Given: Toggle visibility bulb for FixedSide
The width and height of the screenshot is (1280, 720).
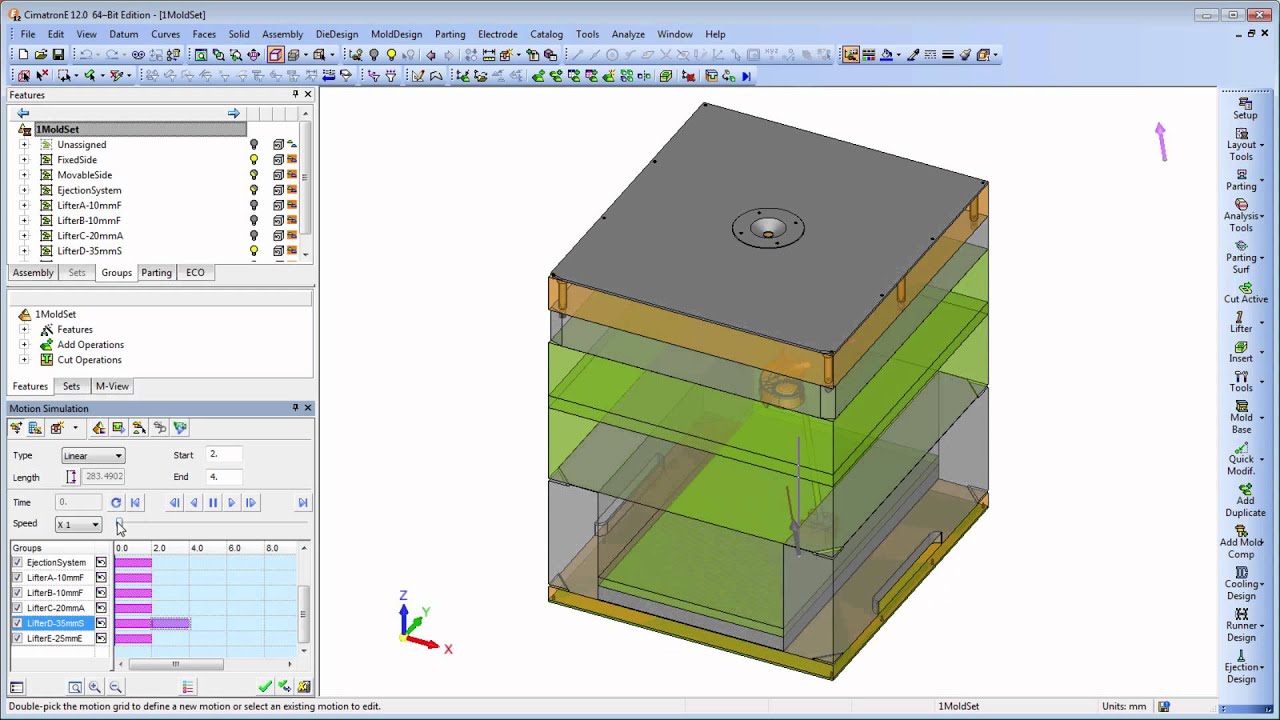Looking at the screenshot, I should (x=254, y=160).
